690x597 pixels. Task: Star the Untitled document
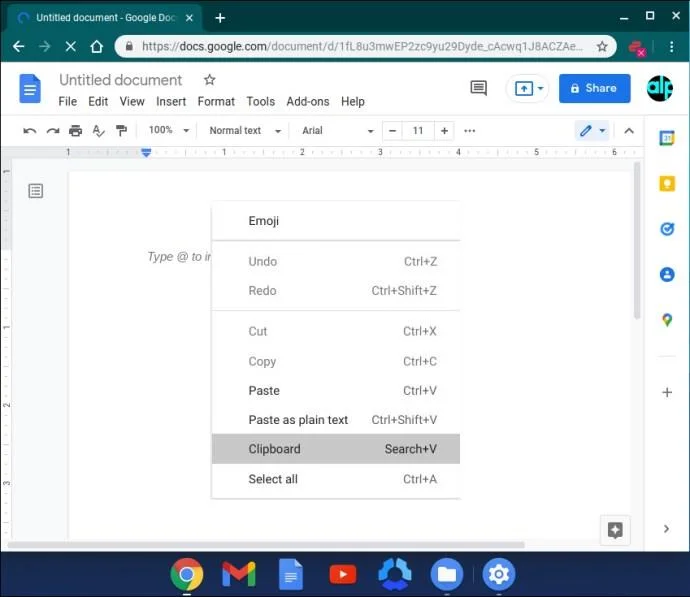click(x=209, y=80)
